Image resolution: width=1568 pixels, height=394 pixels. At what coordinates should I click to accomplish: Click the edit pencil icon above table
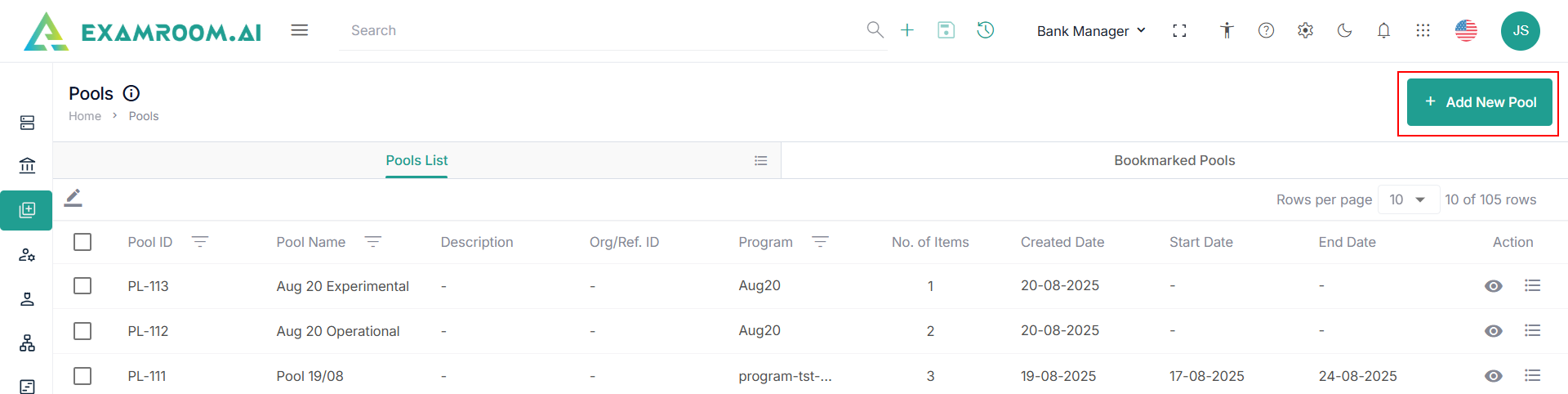tap(73, 198)
